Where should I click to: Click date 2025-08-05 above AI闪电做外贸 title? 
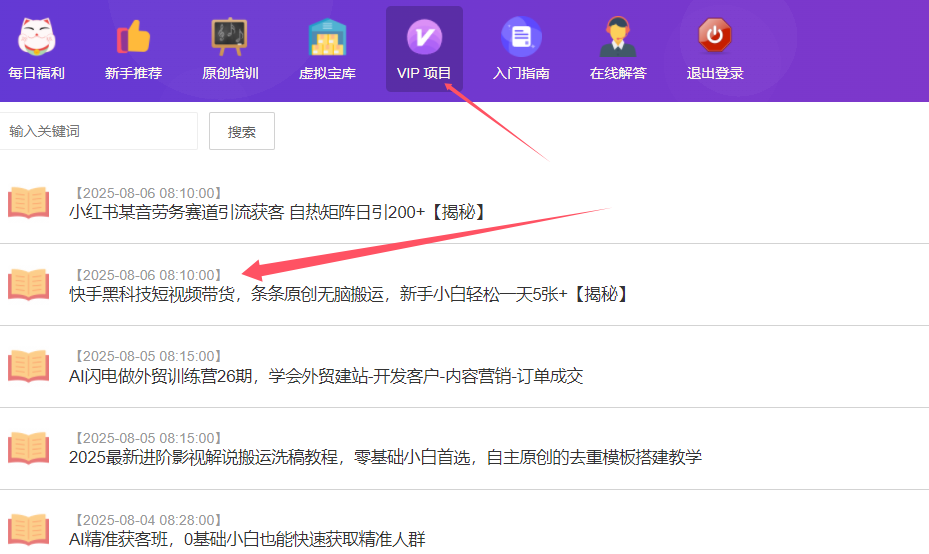(x=148, y=356)
